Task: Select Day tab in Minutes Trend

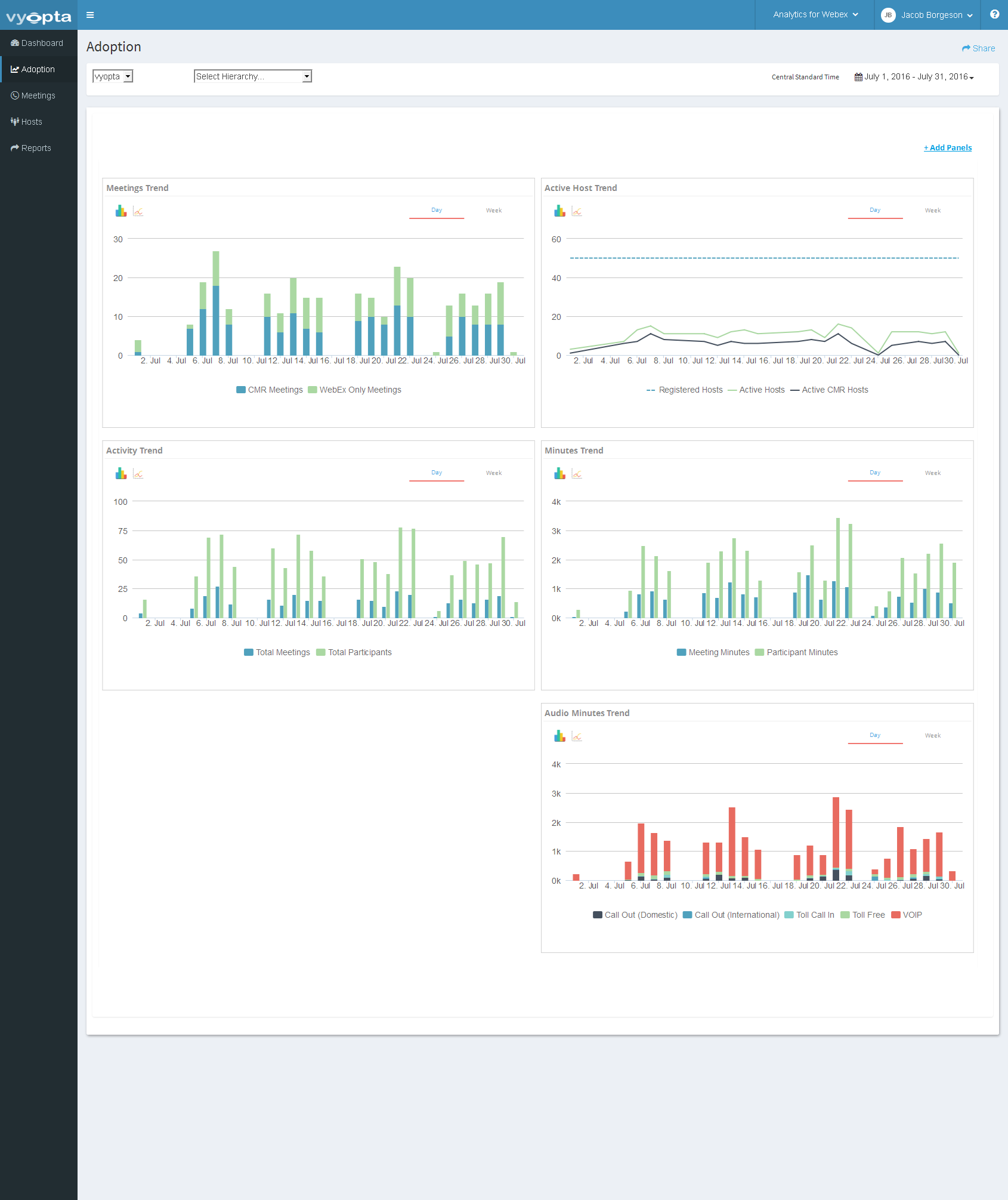Action: tap(875, 473)
